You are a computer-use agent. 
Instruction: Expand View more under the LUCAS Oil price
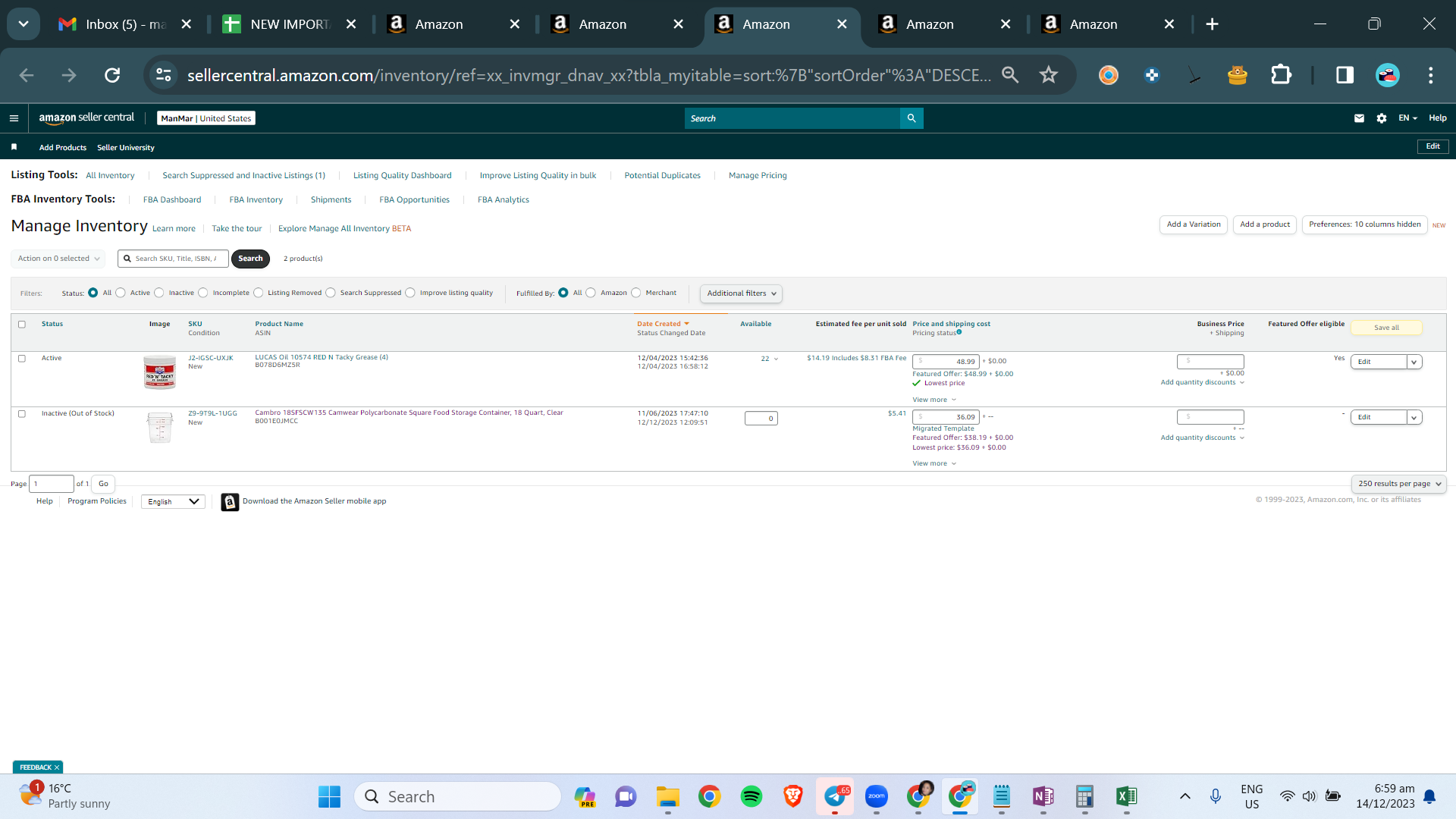pyautogui.click(x=934, y=400)
